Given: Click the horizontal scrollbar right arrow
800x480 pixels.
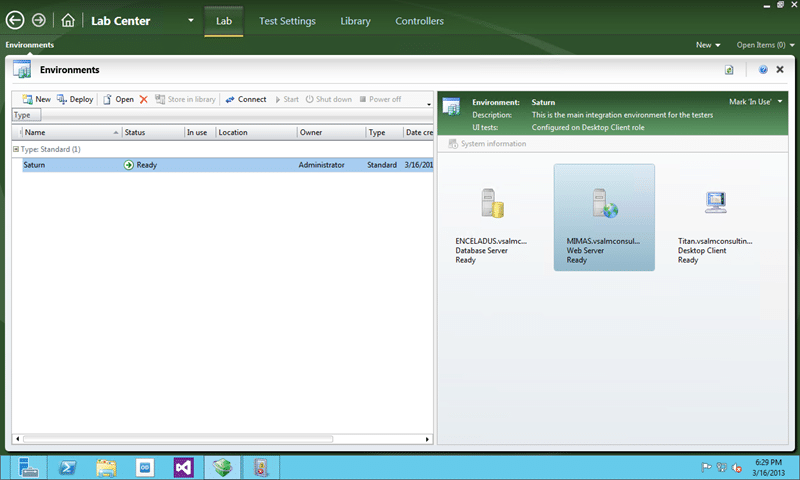Looking at the screenshot, I should pos(428,439).
